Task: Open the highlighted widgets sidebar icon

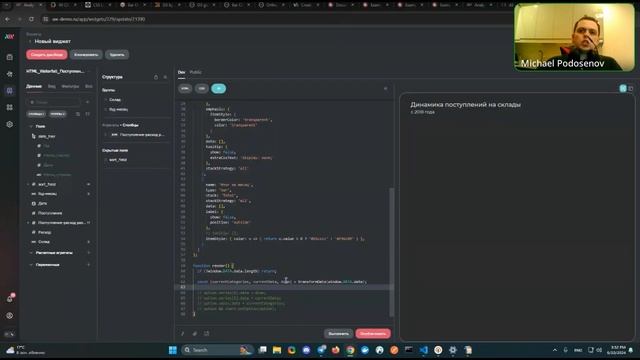Action: coord(9,91)
